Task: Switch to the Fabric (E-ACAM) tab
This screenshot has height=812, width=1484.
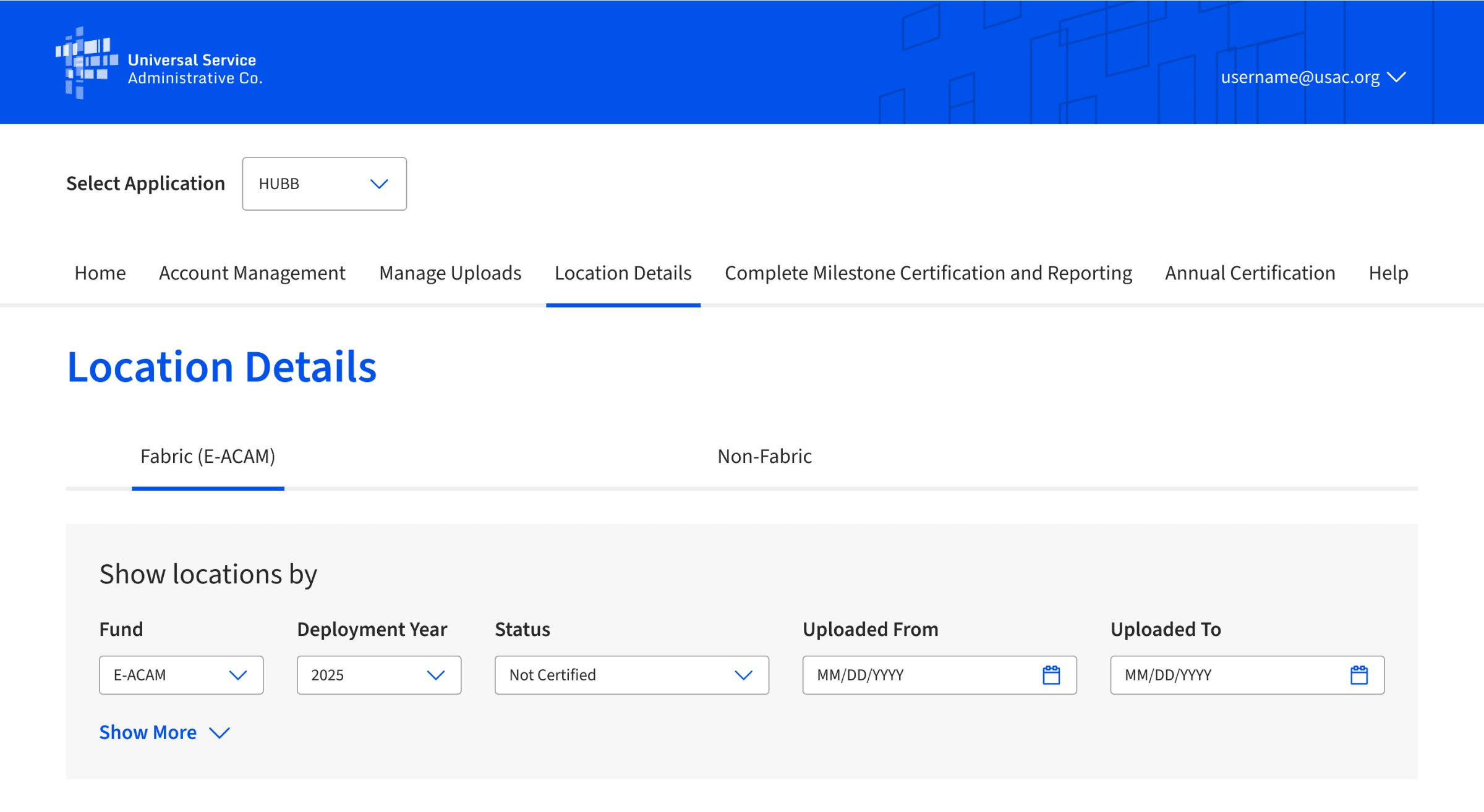Action: (x=208, y=456)
